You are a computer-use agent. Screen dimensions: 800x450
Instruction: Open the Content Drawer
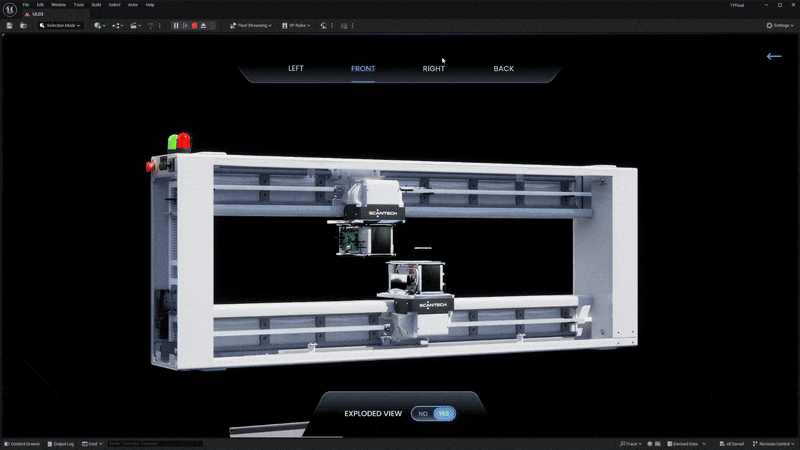coord(21,443)
